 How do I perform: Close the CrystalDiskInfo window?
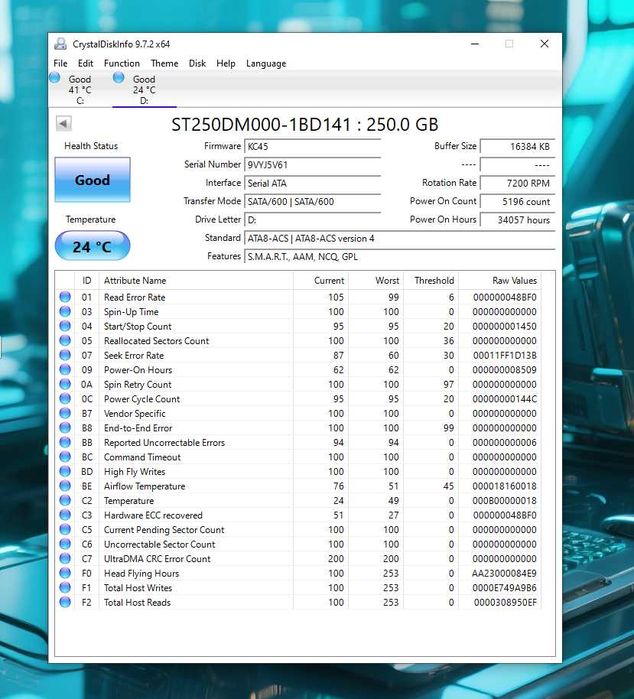[x=544, y=44]
